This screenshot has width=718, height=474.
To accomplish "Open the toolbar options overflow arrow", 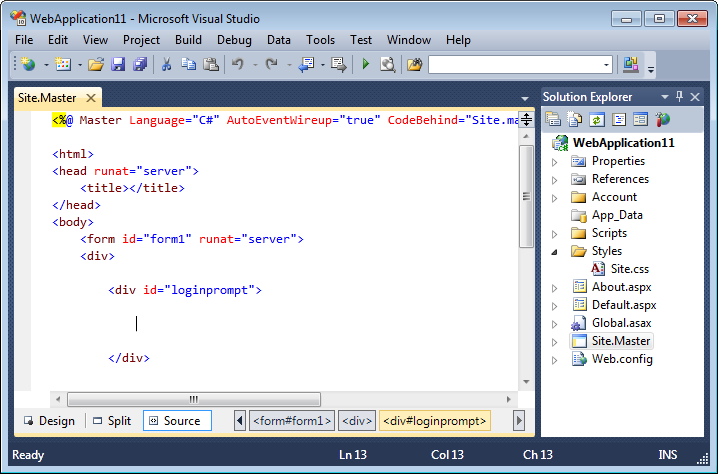I will tap(651, 69).
